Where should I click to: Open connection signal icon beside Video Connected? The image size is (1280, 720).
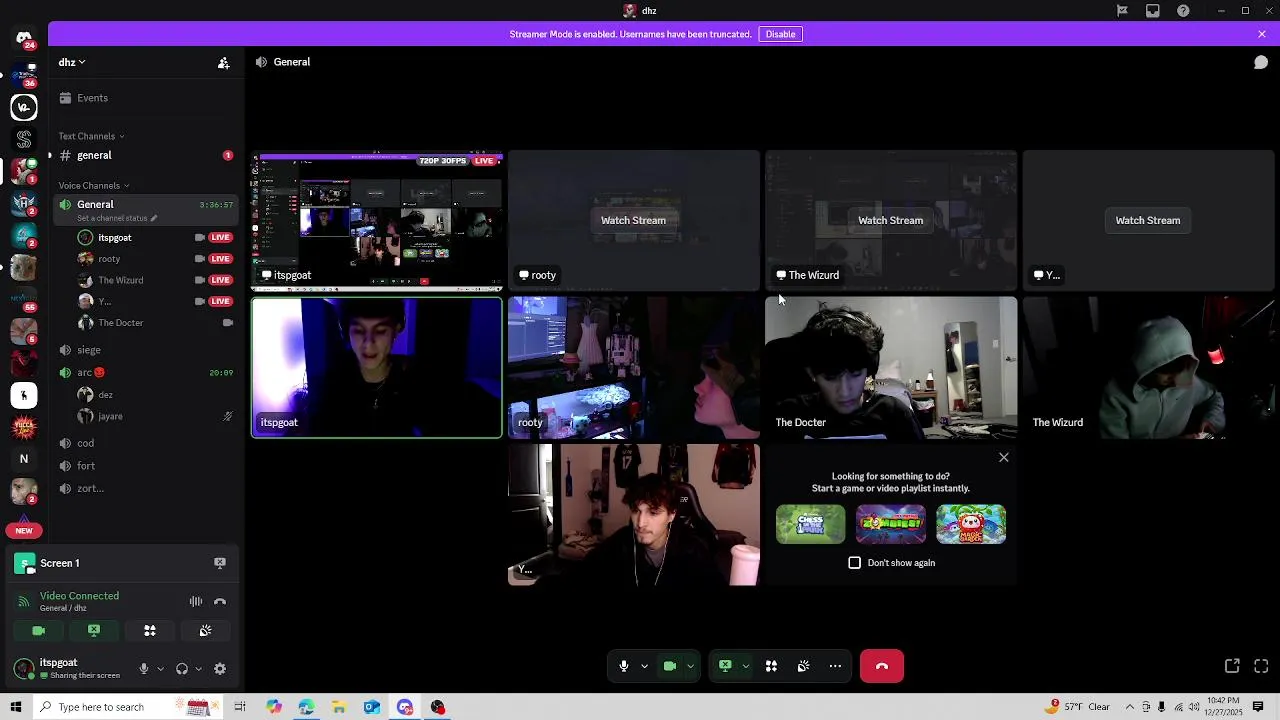[24, 601]
